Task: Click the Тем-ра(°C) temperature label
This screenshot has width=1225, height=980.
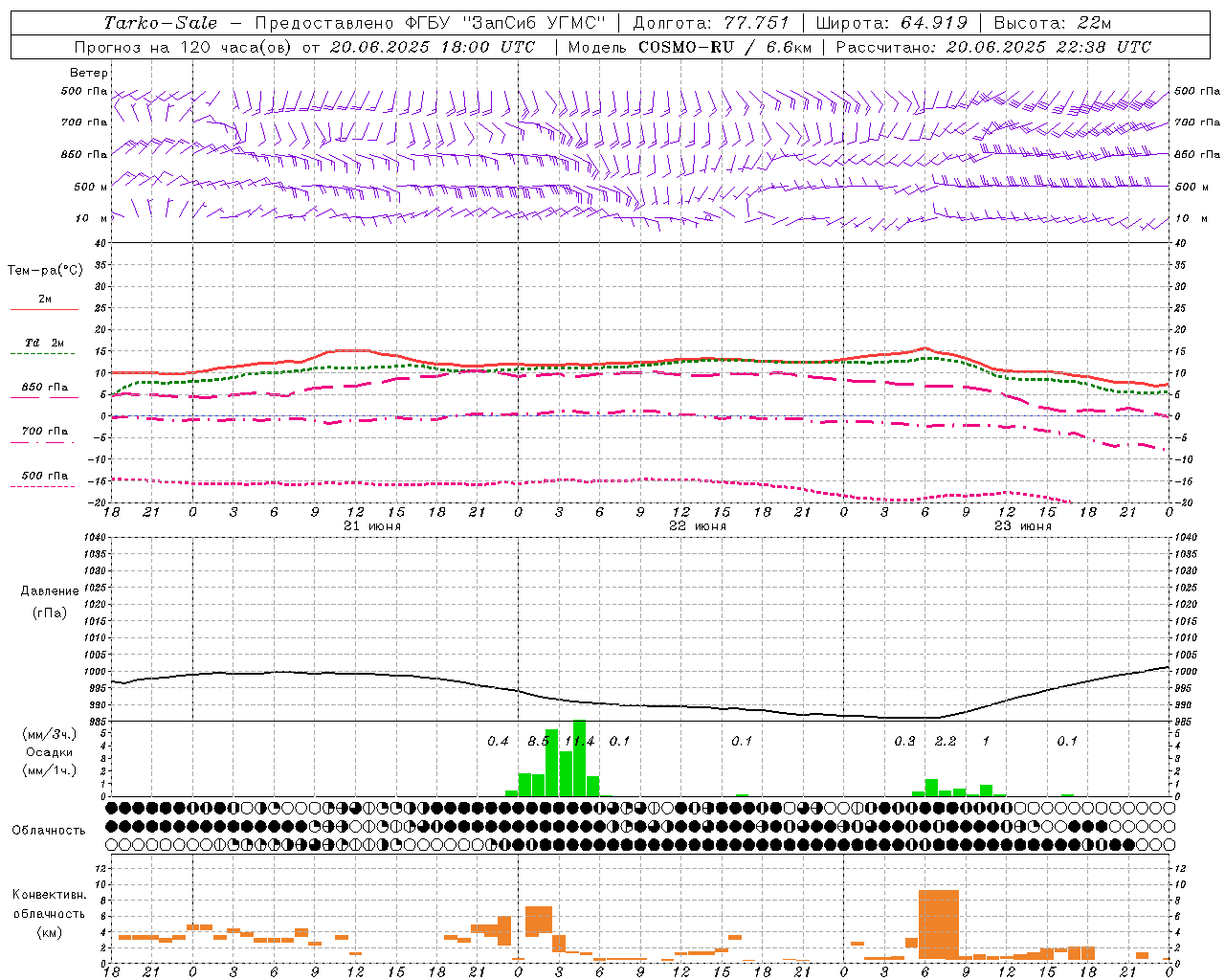Action: click(45, 271)
